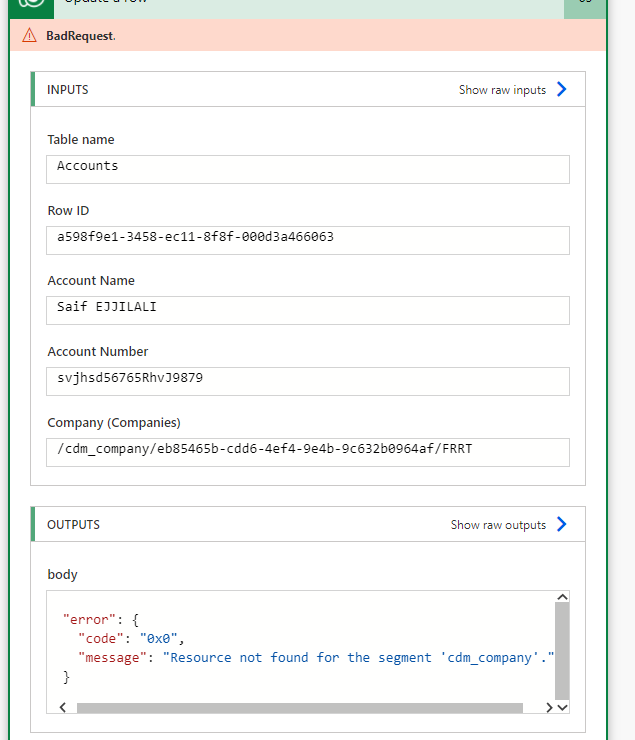635x740 pixels.
Task: Click the vertical scrollbar thumb in body output
Action: point(561,650)
